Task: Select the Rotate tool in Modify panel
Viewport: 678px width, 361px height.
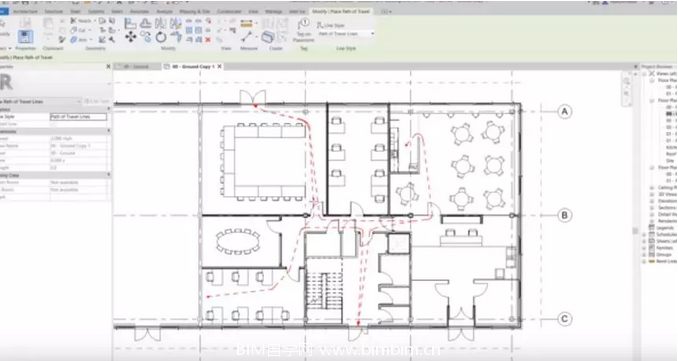Action: pos(161,37)
